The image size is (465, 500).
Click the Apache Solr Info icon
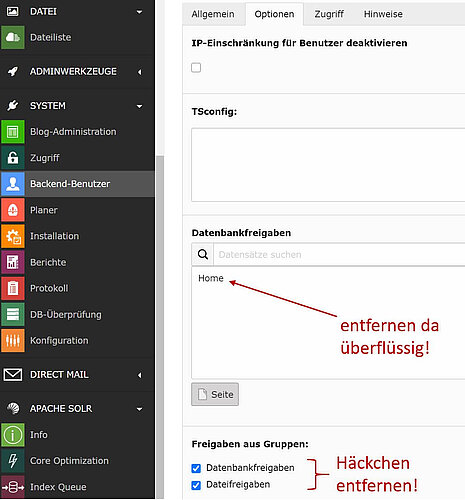(13, 435)
